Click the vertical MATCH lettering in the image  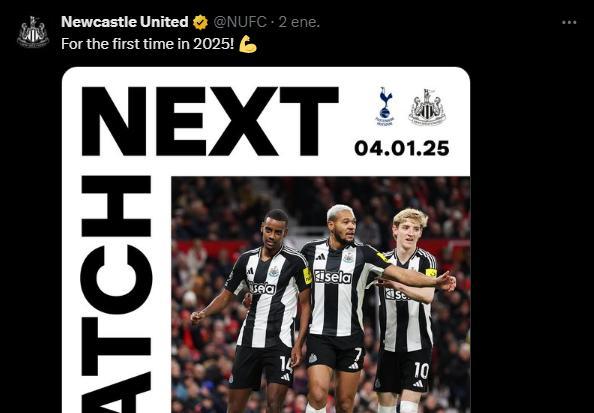[116, 294]
